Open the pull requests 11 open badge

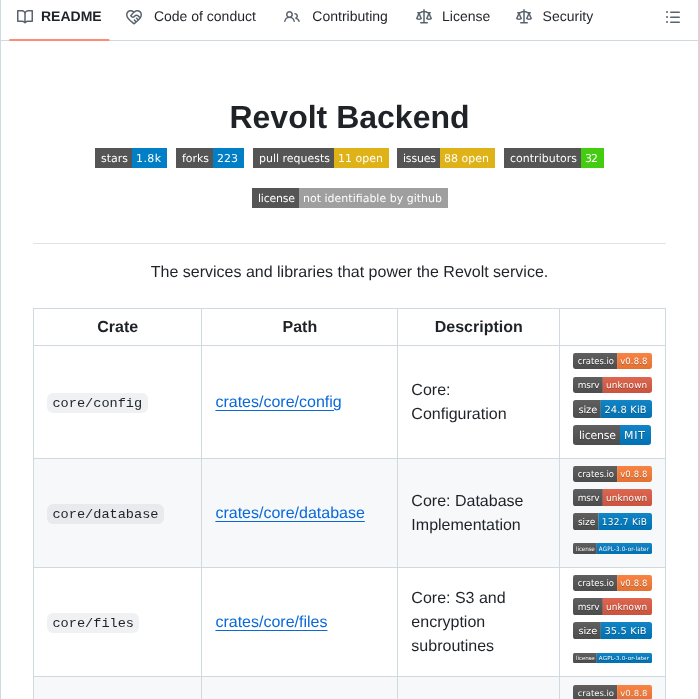click(321, 158)
